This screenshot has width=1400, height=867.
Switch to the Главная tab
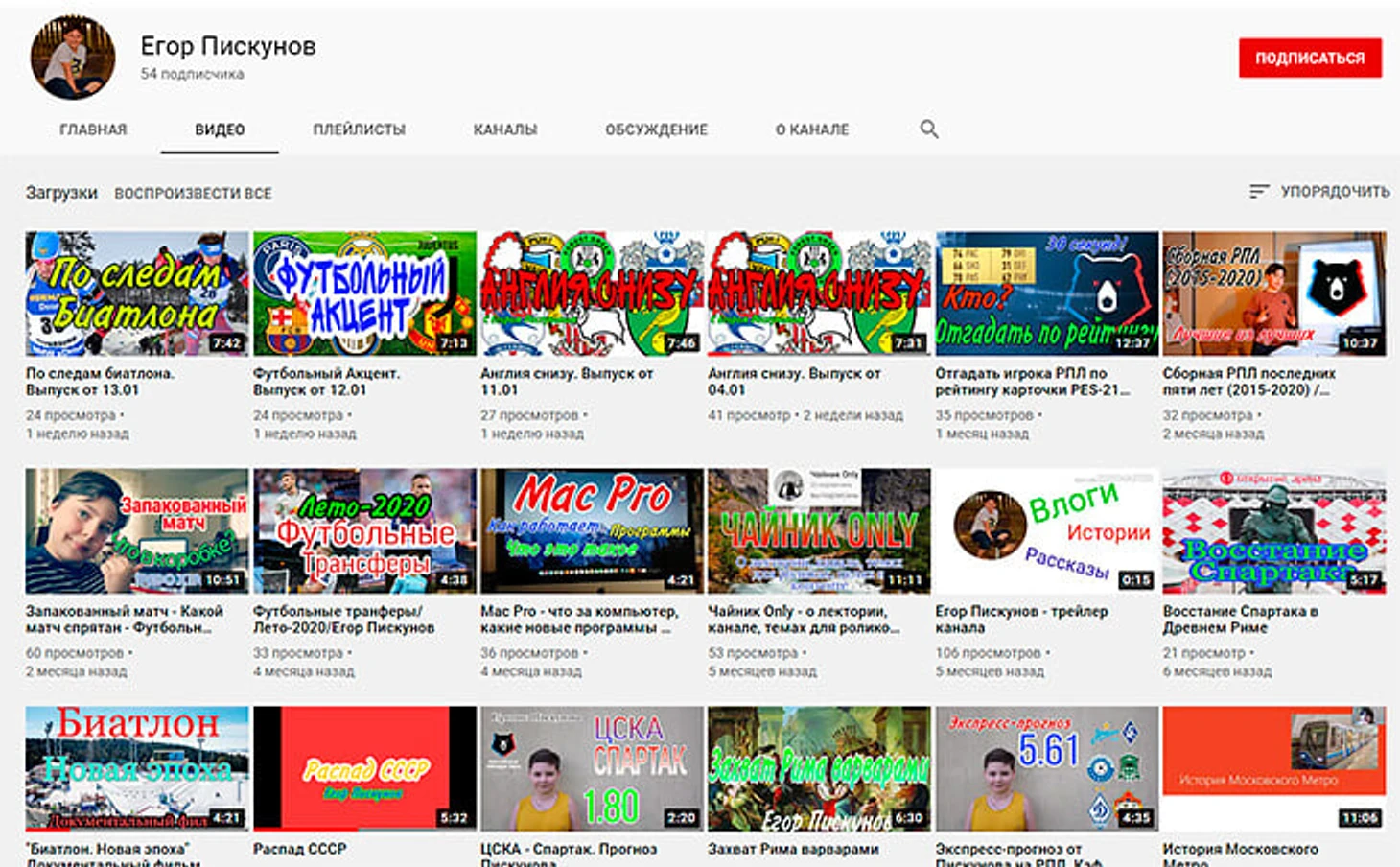(93, 129)
